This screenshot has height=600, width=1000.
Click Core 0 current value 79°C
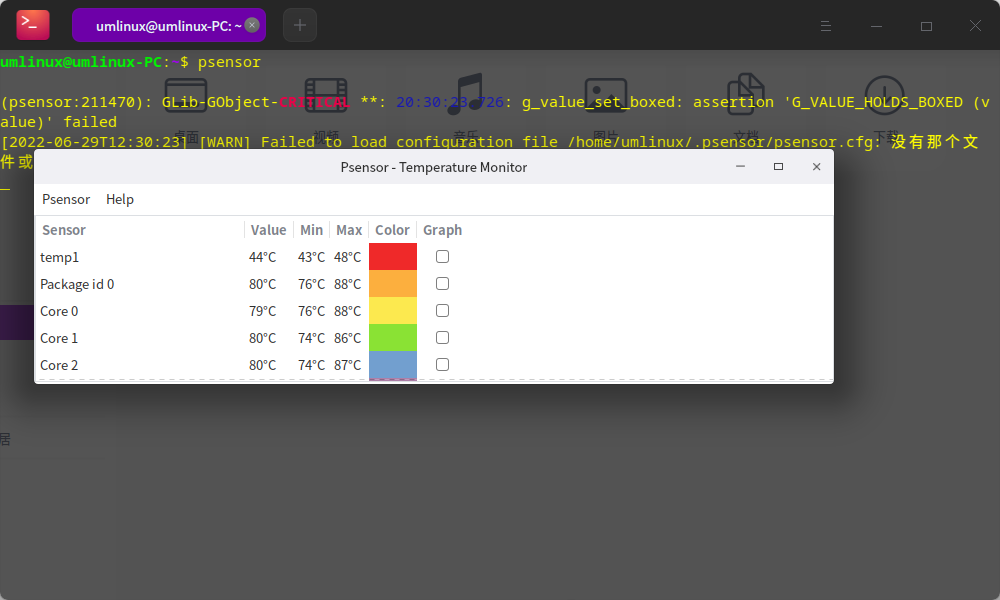[x=263, y=311]
